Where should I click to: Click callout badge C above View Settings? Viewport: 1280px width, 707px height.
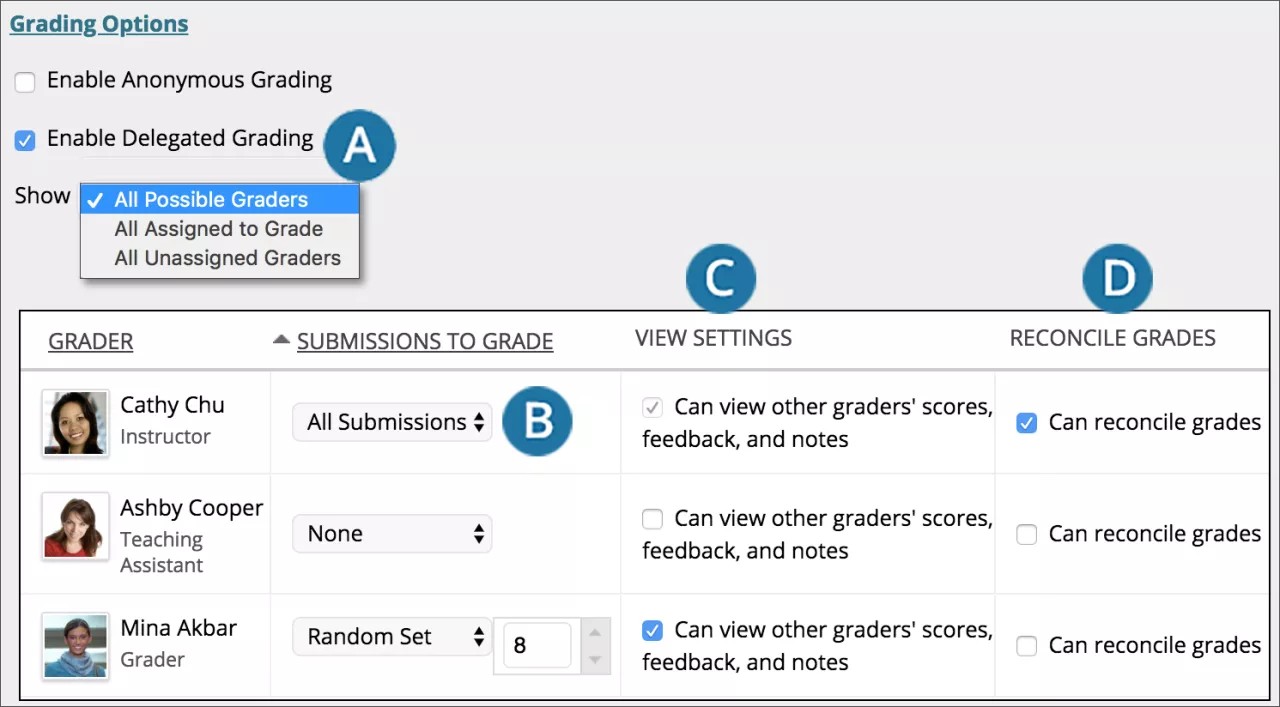pos(721,278)
